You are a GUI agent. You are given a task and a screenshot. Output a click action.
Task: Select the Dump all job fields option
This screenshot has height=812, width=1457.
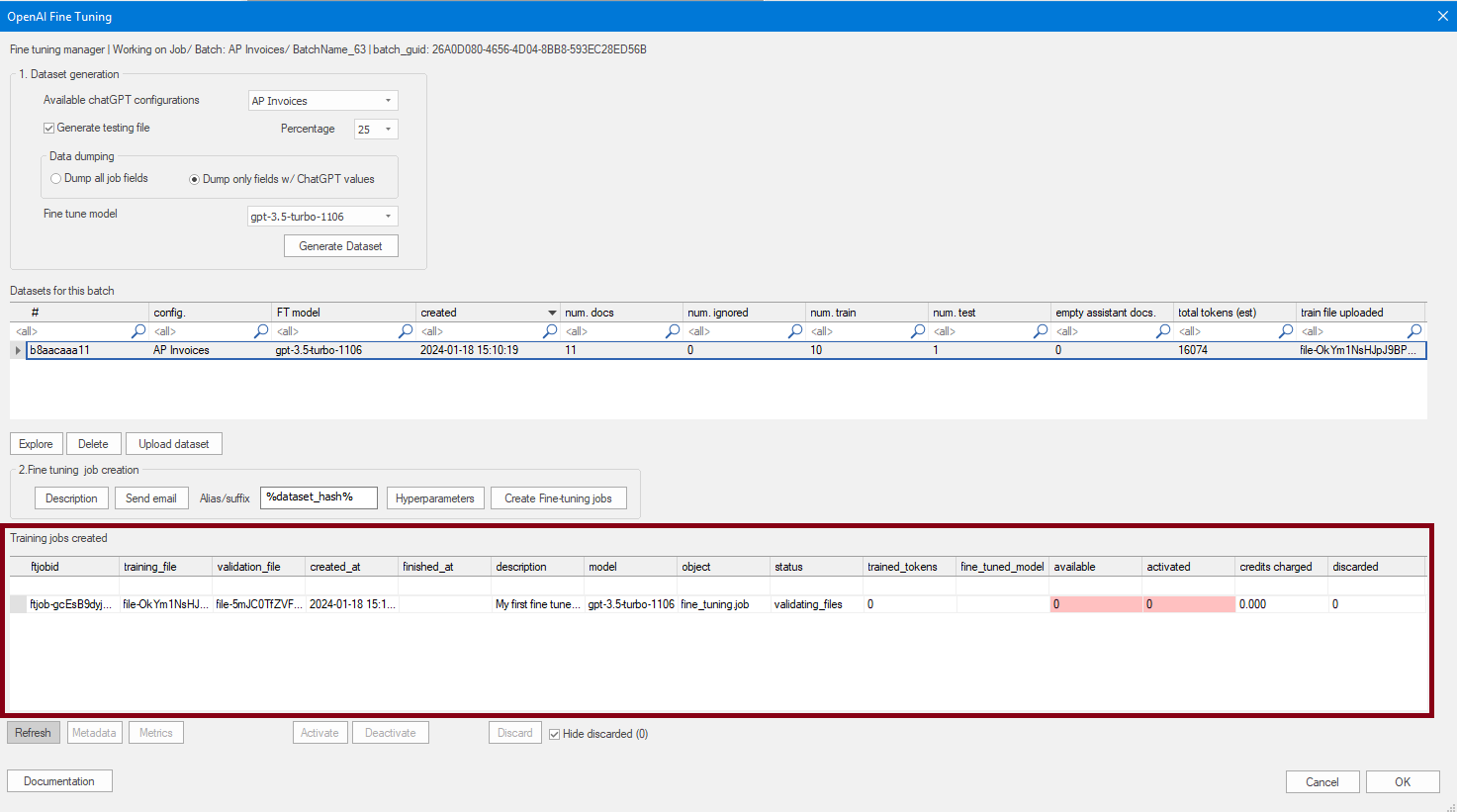[56, 179]
